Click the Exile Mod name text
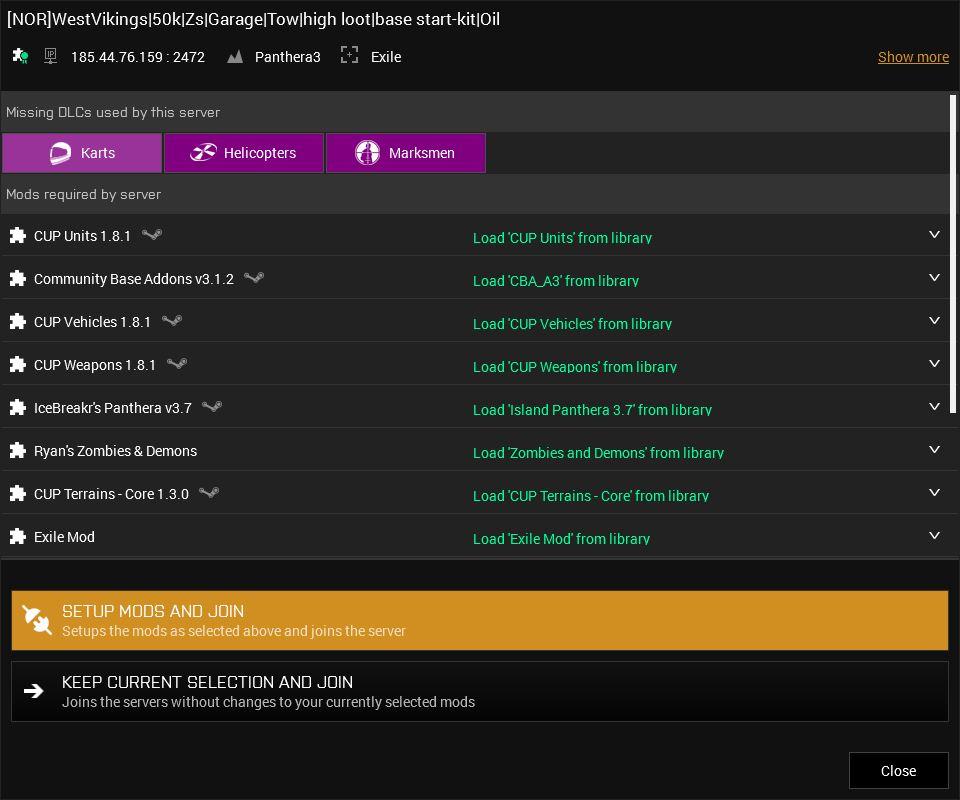960x800 pixels. pos(64,537)
